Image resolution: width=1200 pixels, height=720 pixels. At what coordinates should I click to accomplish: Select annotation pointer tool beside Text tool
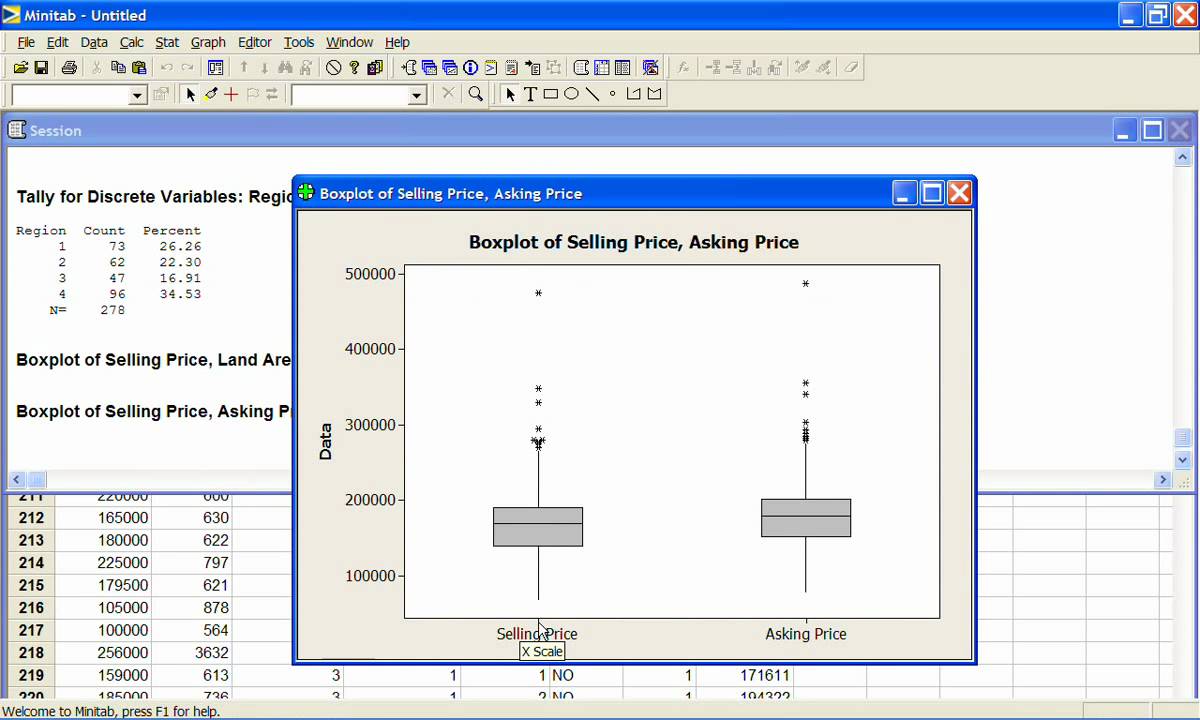pyautogui.click(x=510, y=94)
